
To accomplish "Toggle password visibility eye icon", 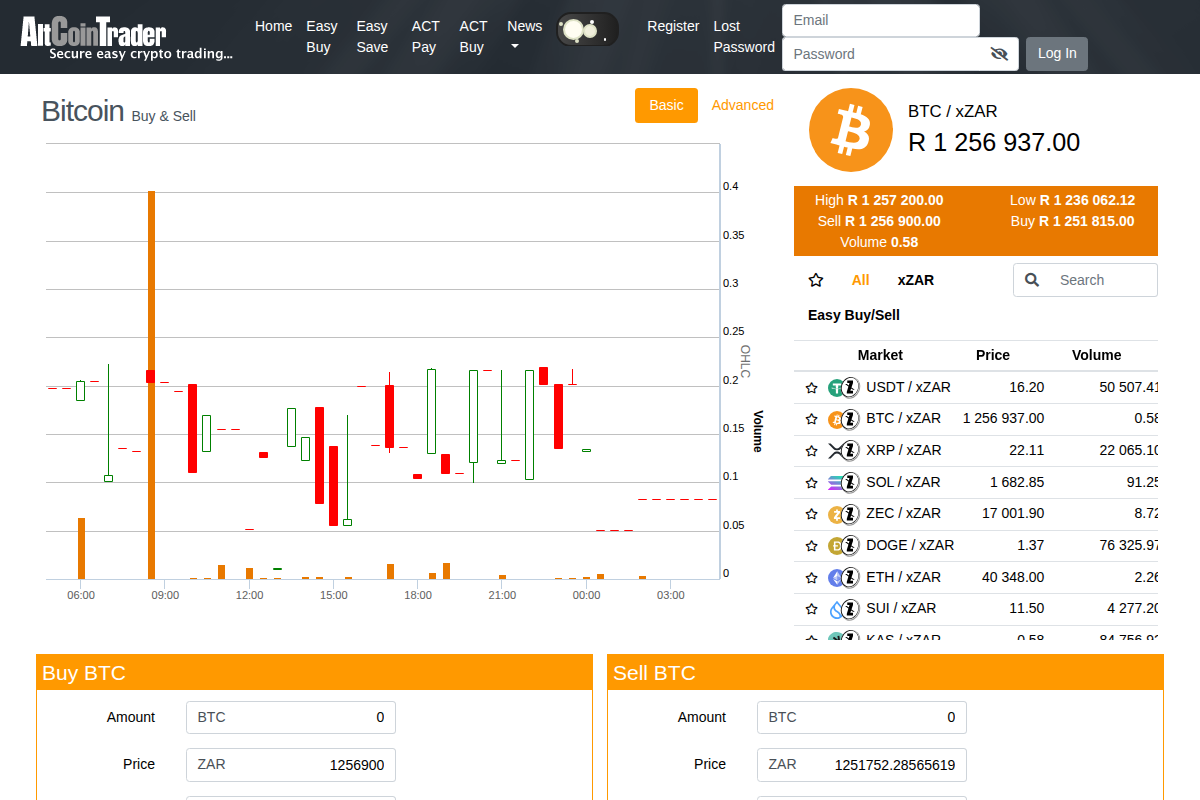I will (998, 54).
